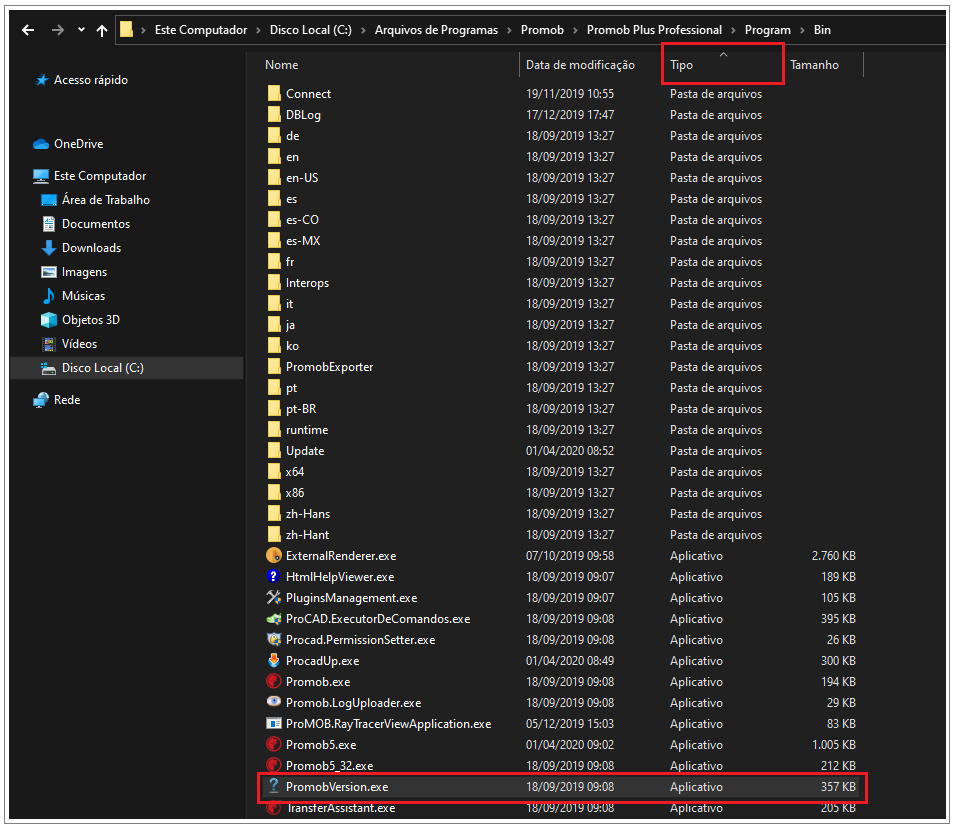Screen dimensions: 955x830
Task: Click Update folder icon
Action: [x=274, y=451]
